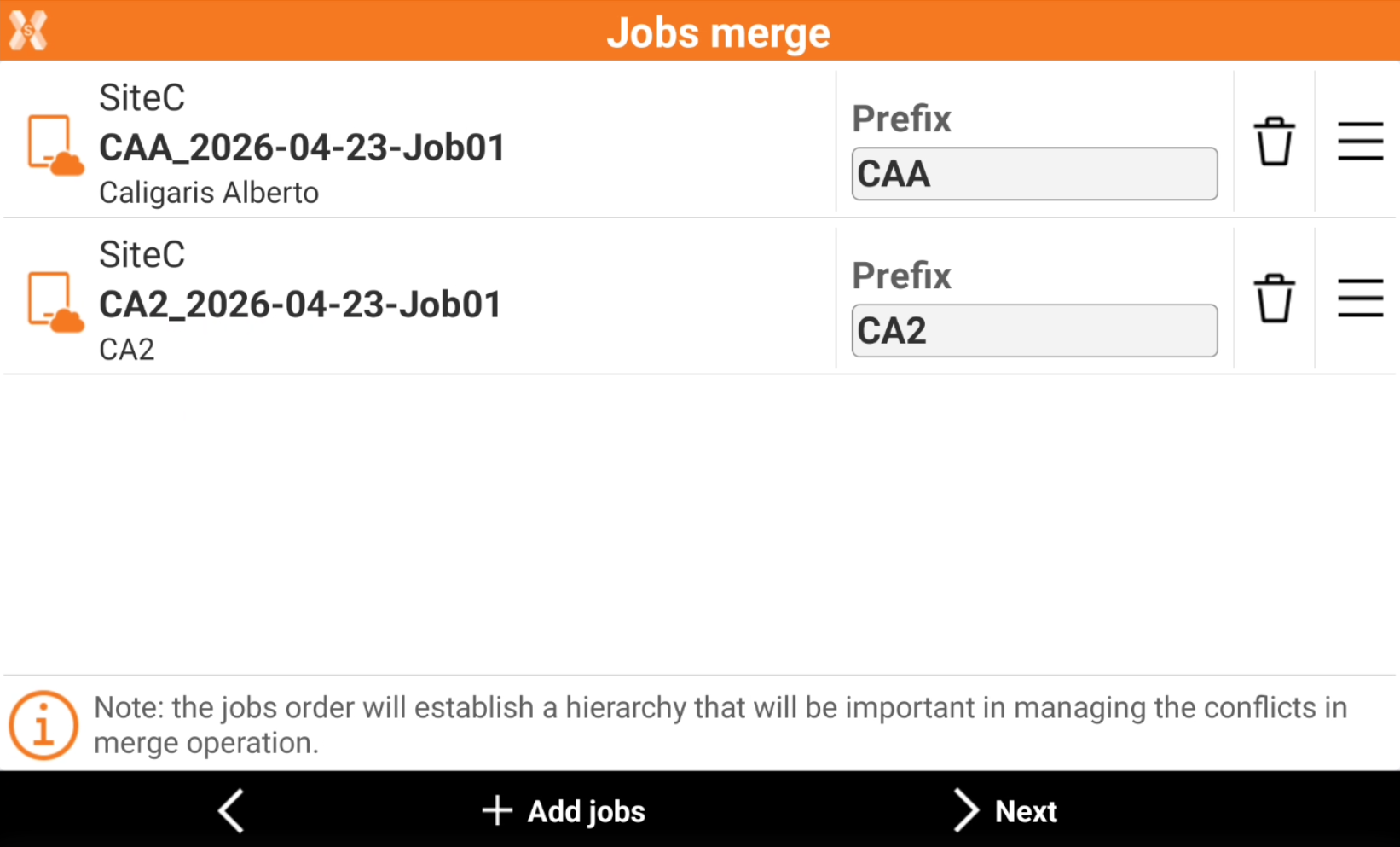
Task: Click the Caligaris Alberto owner label
Action: tap(209, 193)
